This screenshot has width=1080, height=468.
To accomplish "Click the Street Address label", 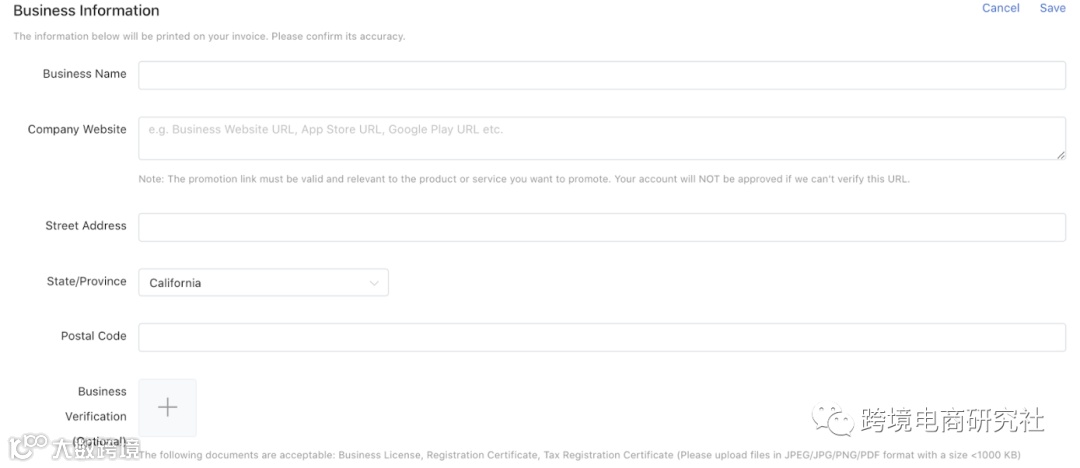I will 85,226.
